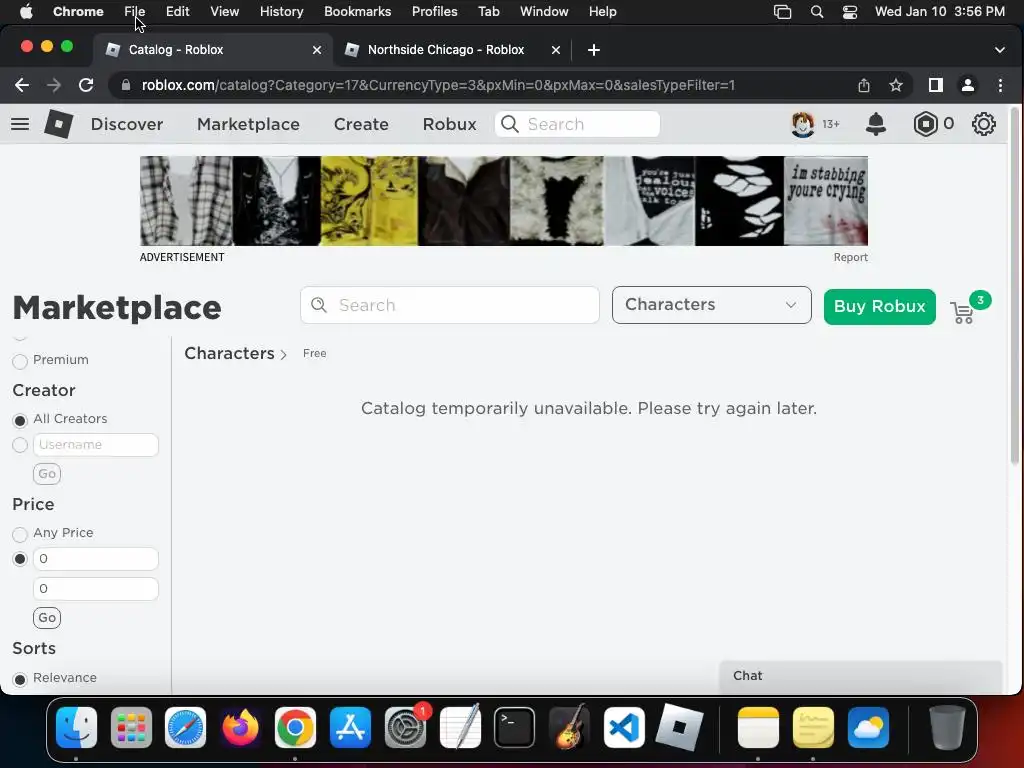Open Finder from the dock
This screenshot has height=768, width=1024.
tap(76, 728)
